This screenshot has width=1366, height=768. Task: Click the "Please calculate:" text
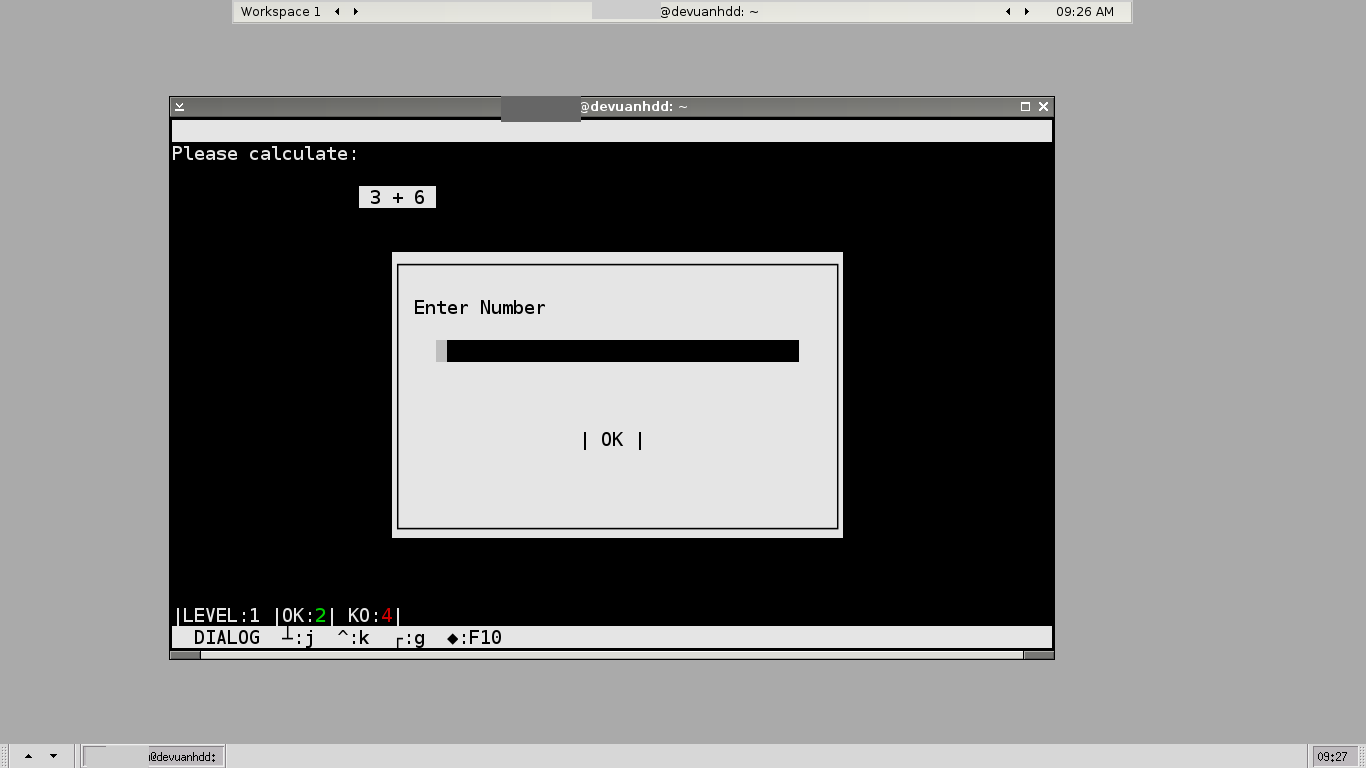265,154
